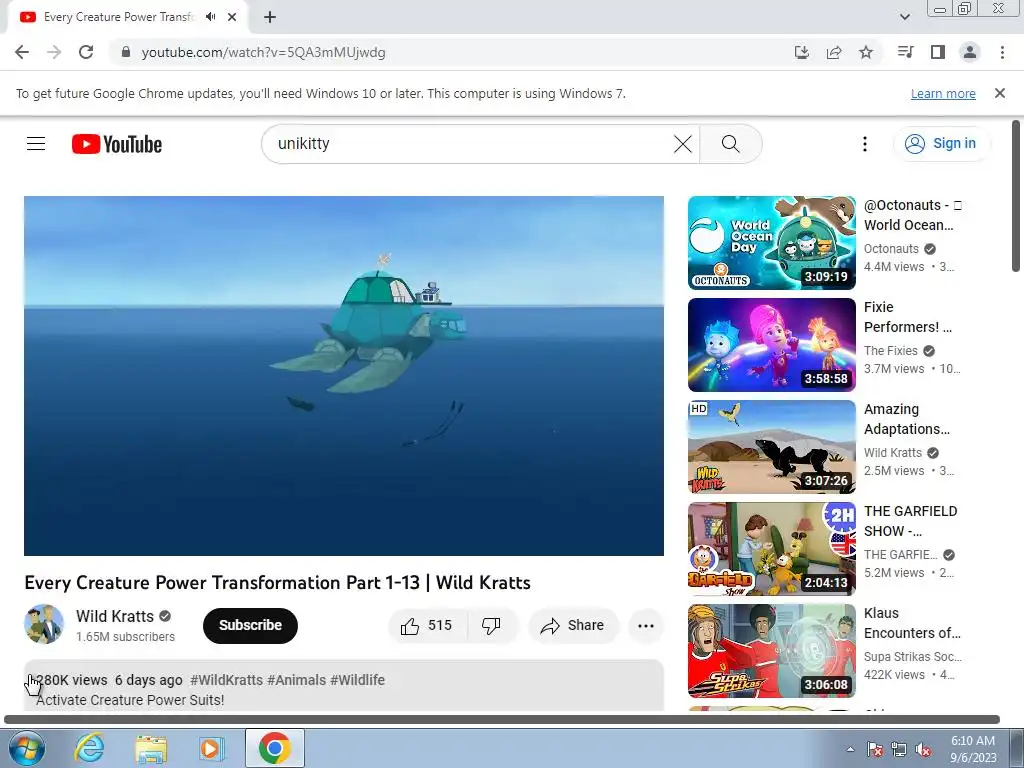Click the horizontal scrollbar at bottom
This screenshot has width=1024, height=768.
(x=502, y=720)
